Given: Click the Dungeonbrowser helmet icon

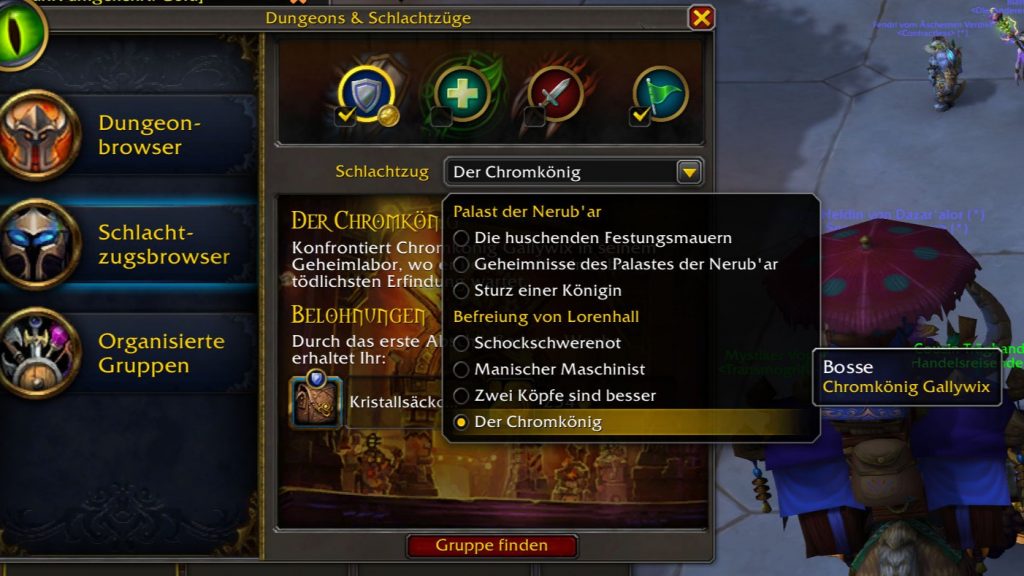Looking at the screenshot, I should tap(39, 135).
